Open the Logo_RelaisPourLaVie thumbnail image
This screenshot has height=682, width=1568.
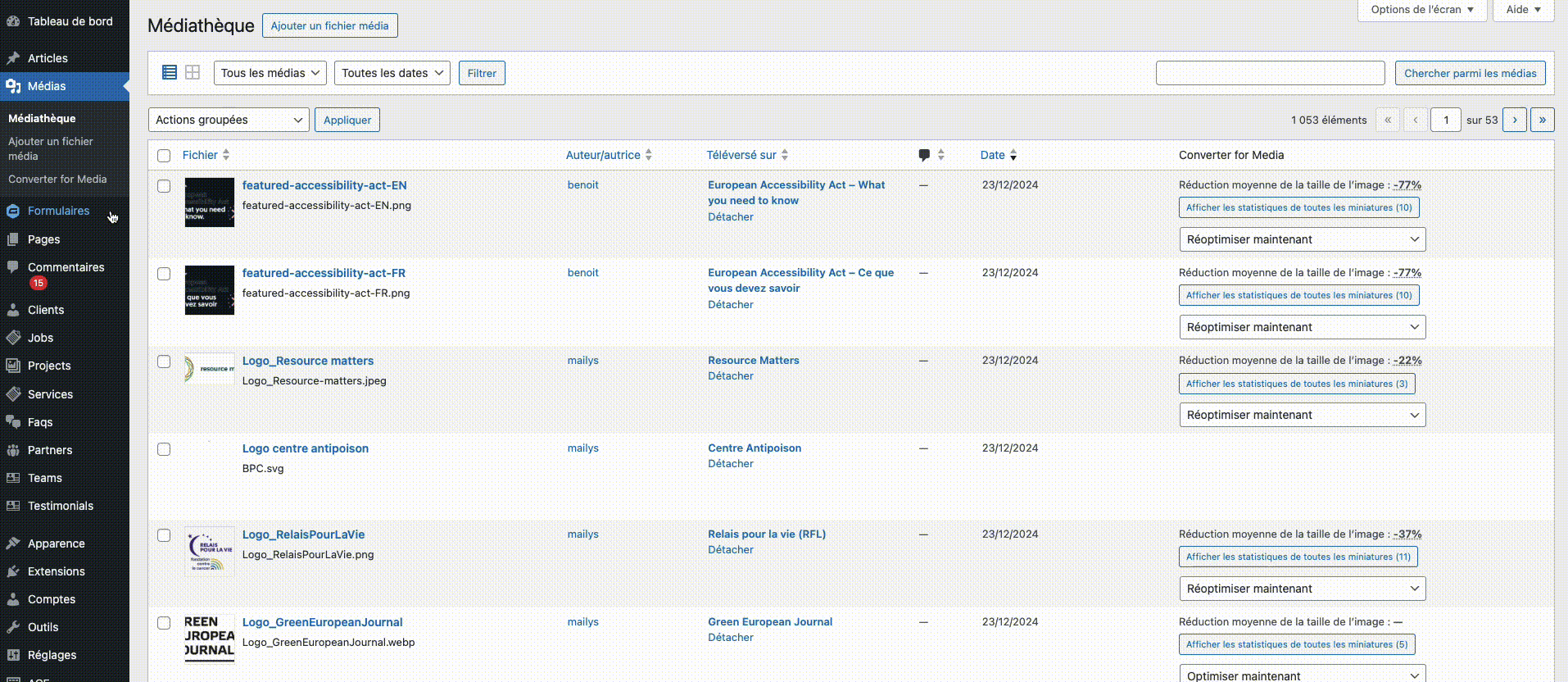tap(210, 551)
